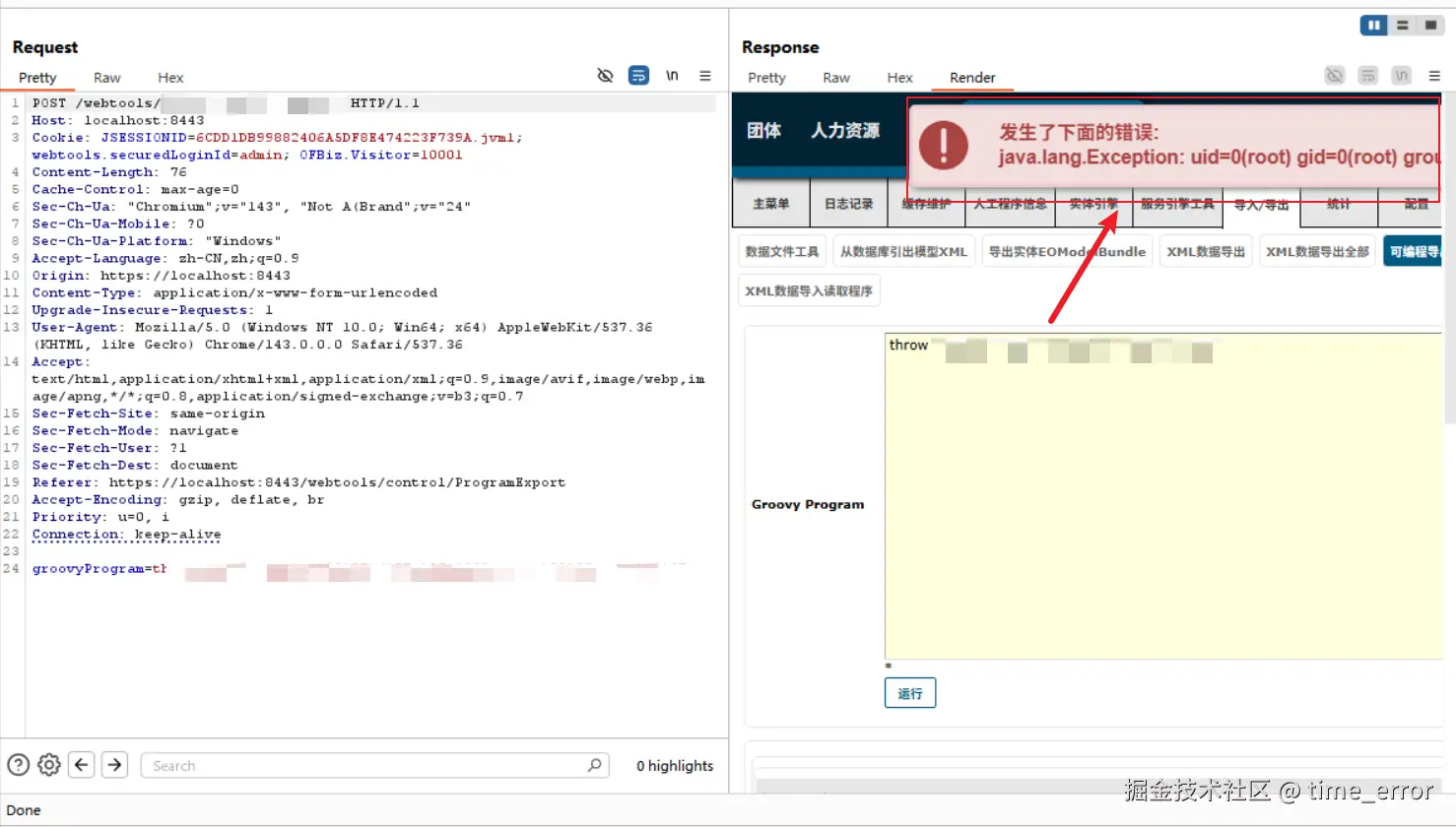
Task: Open the 人工程序信息 tab
Action: [x=1010, y=204]
